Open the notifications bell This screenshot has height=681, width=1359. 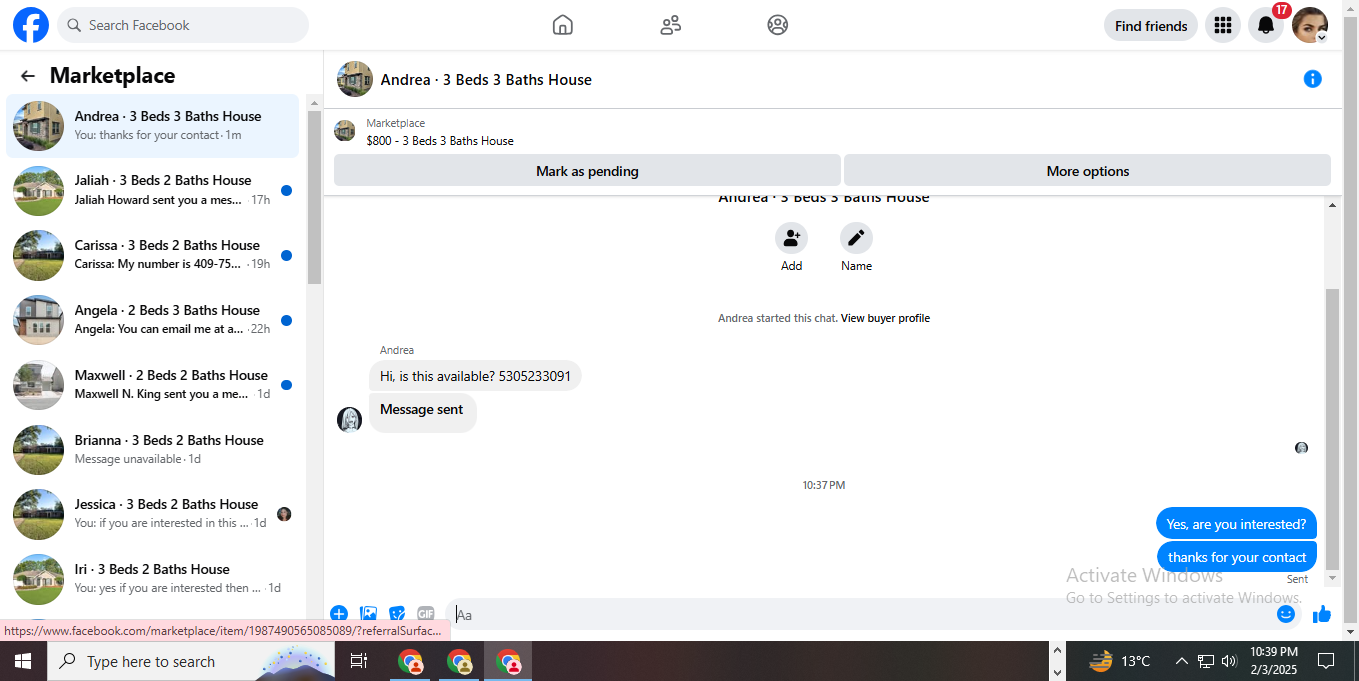pyautogui.click(x=1265, y=26)
